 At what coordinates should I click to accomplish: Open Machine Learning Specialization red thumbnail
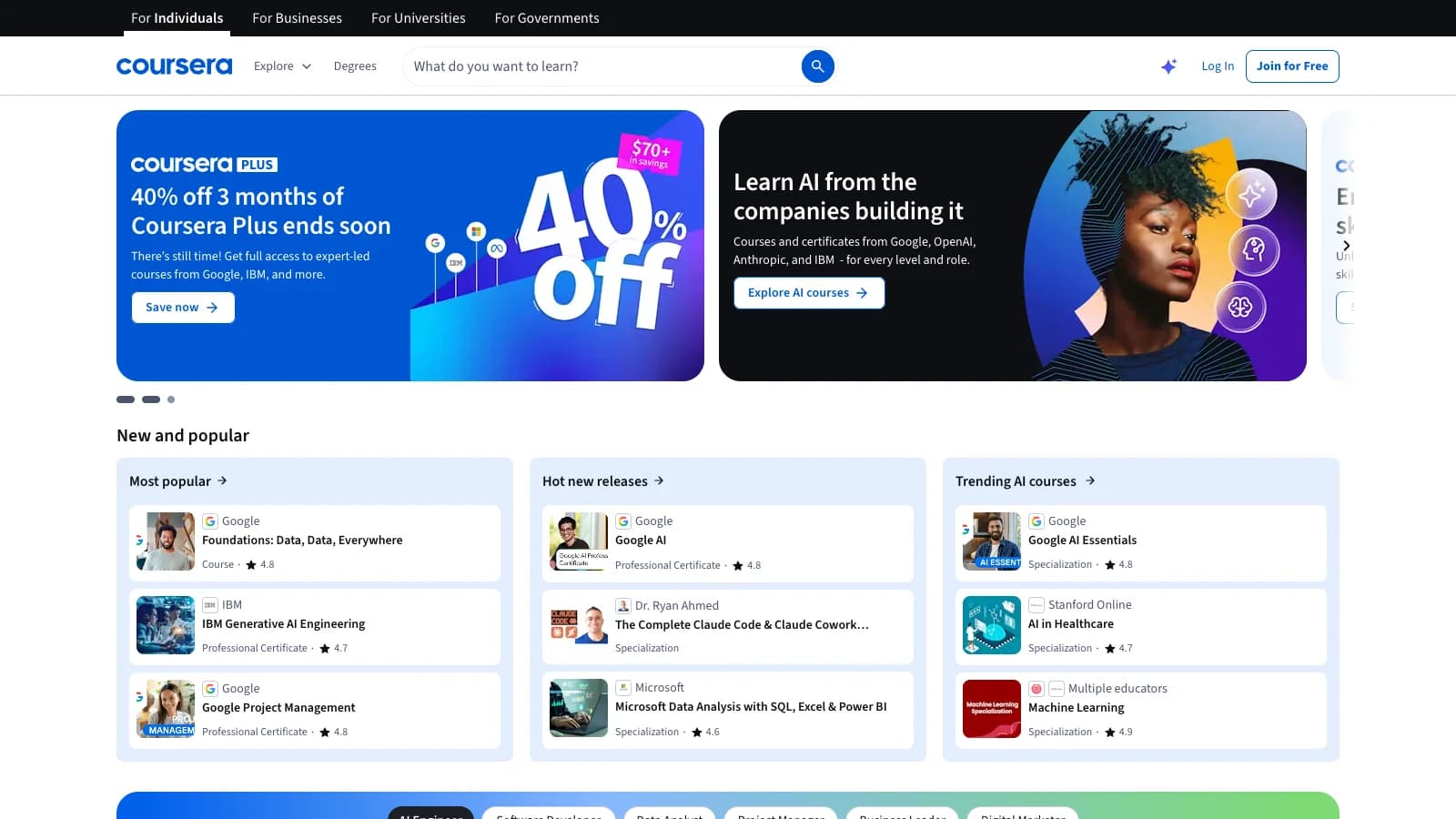click(x=992, y=709)
